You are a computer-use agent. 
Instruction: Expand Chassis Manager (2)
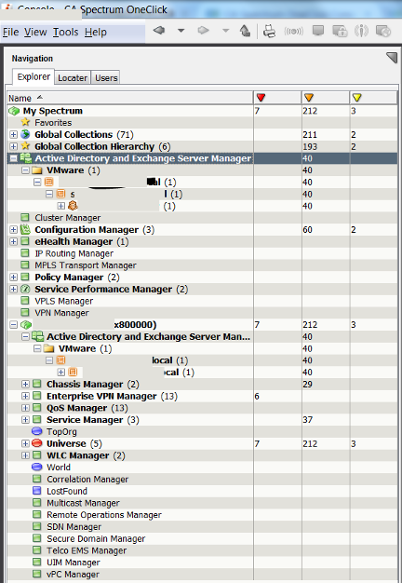(x=25, y=384)
